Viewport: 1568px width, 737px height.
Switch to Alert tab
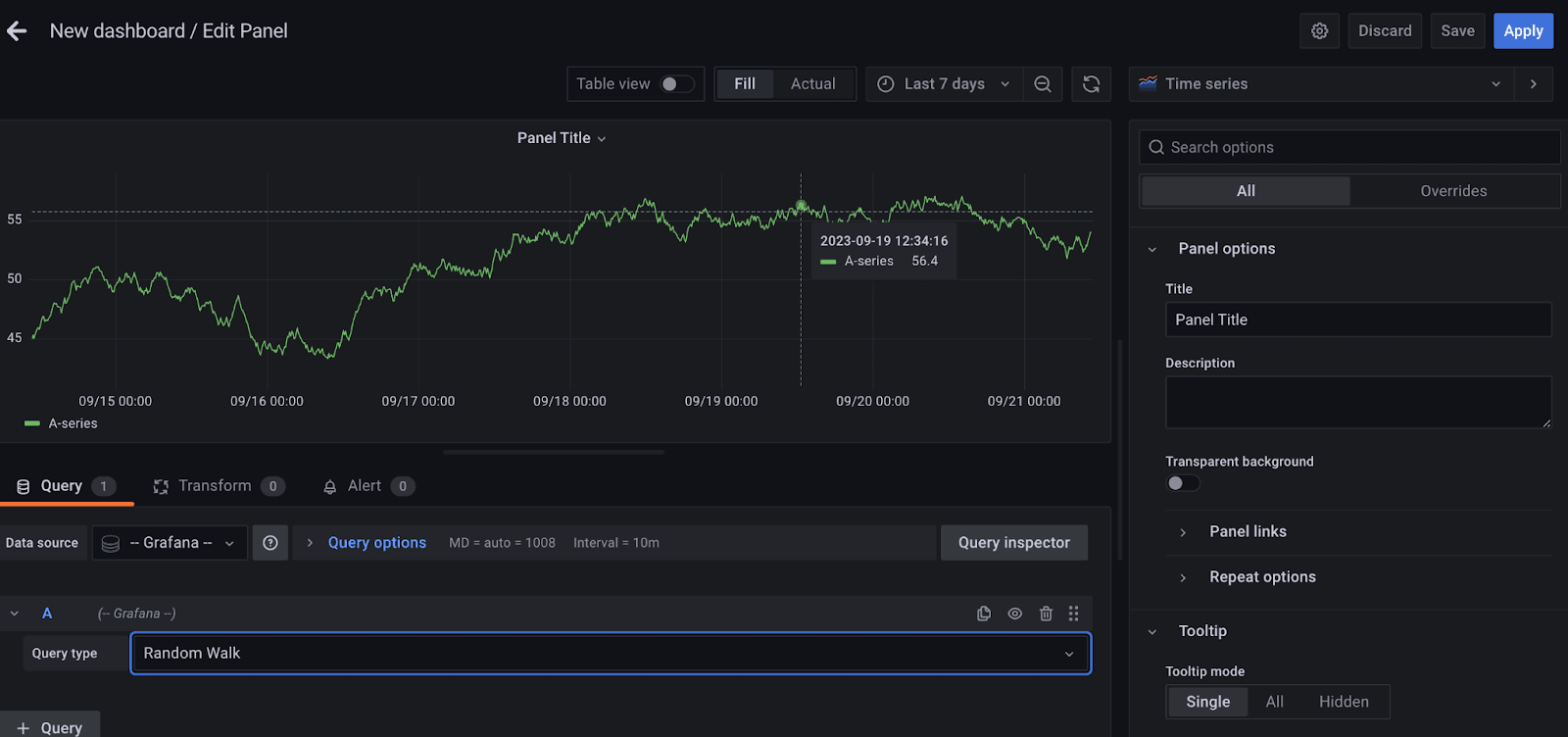click(x=368, y=486)
